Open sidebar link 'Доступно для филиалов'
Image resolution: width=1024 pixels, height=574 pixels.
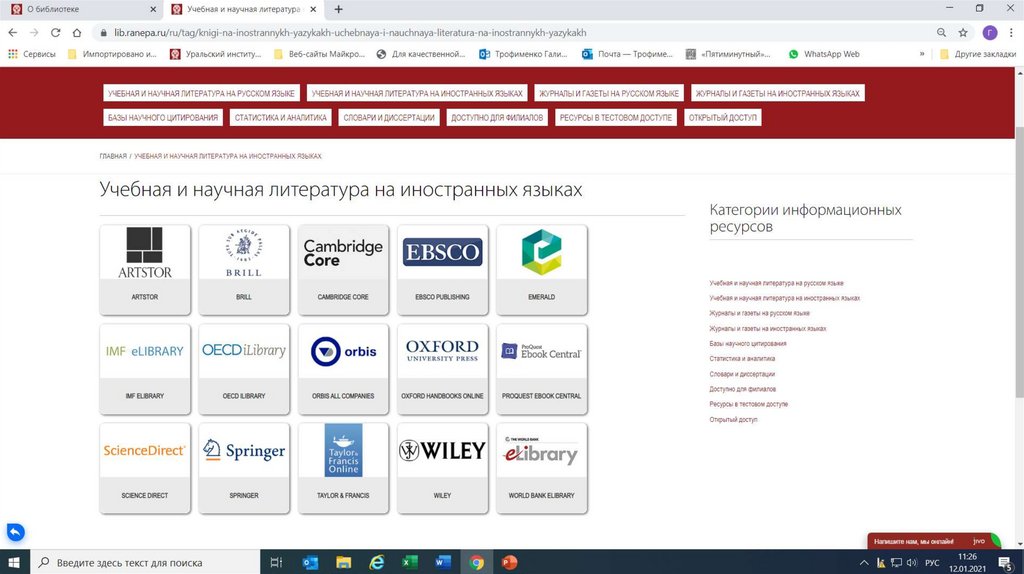tap(743, 389)
